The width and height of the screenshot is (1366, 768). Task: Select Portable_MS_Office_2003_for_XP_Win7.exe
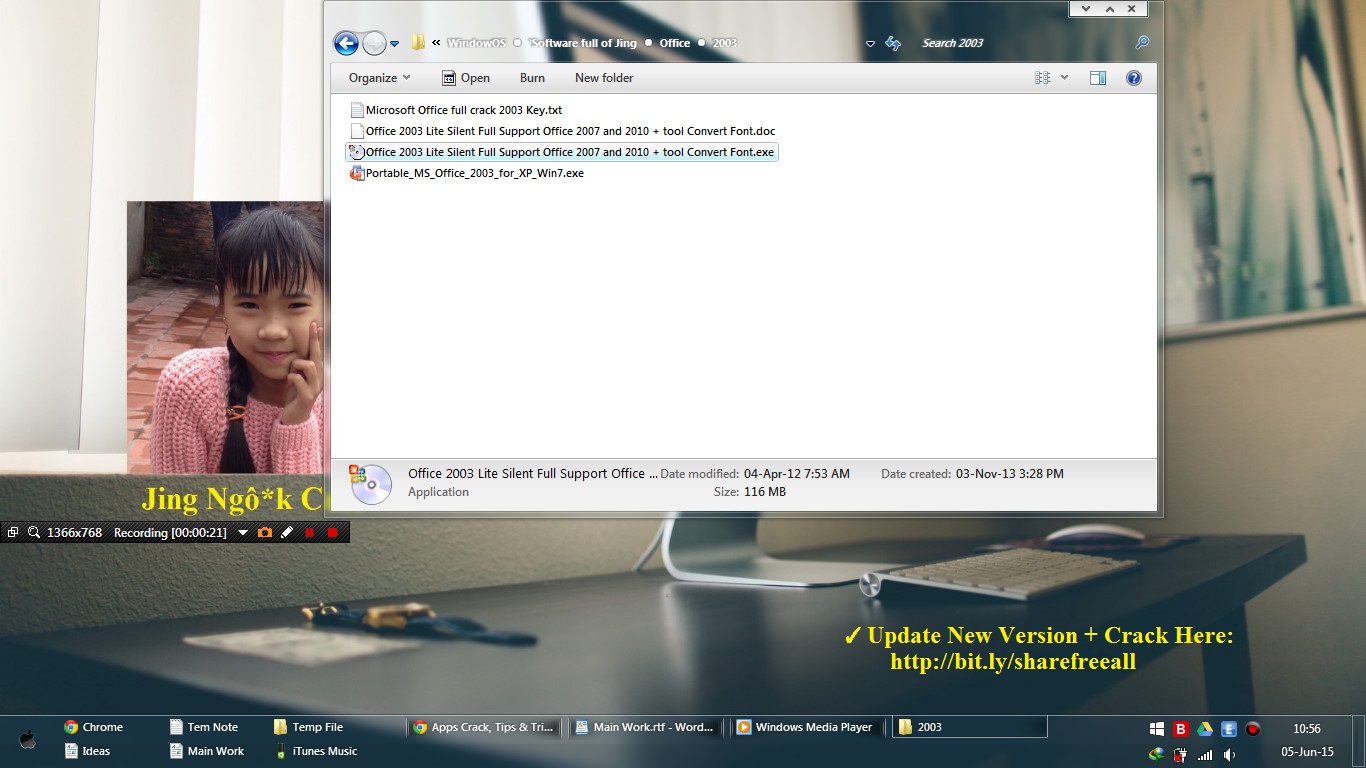474,173
